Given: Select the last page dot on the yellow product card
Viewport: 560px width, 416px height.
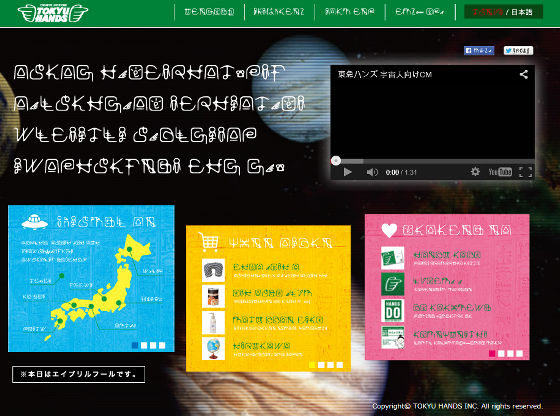Looking at the screenshot, I should point(340,365).
